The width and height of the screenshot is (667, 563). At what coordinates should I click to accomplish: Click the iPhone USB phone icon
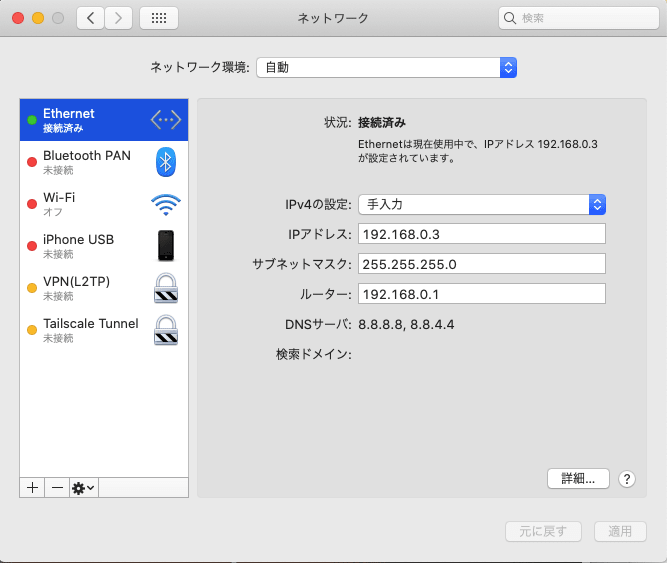tap(166, 245)
